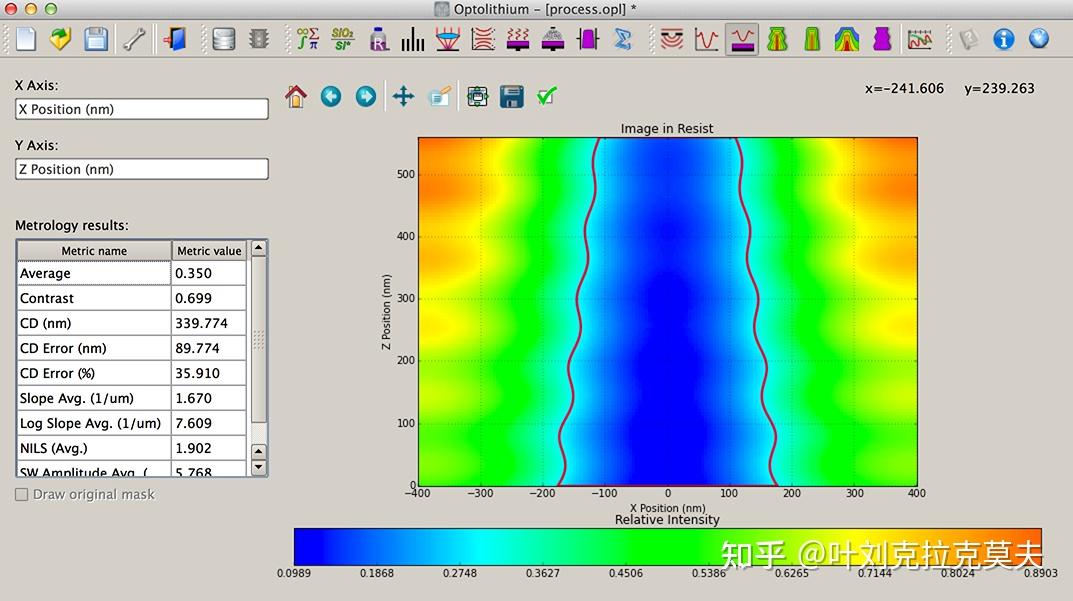Enable the Draw original mask checkbox

pyautogui.click(x=22, y=494)
